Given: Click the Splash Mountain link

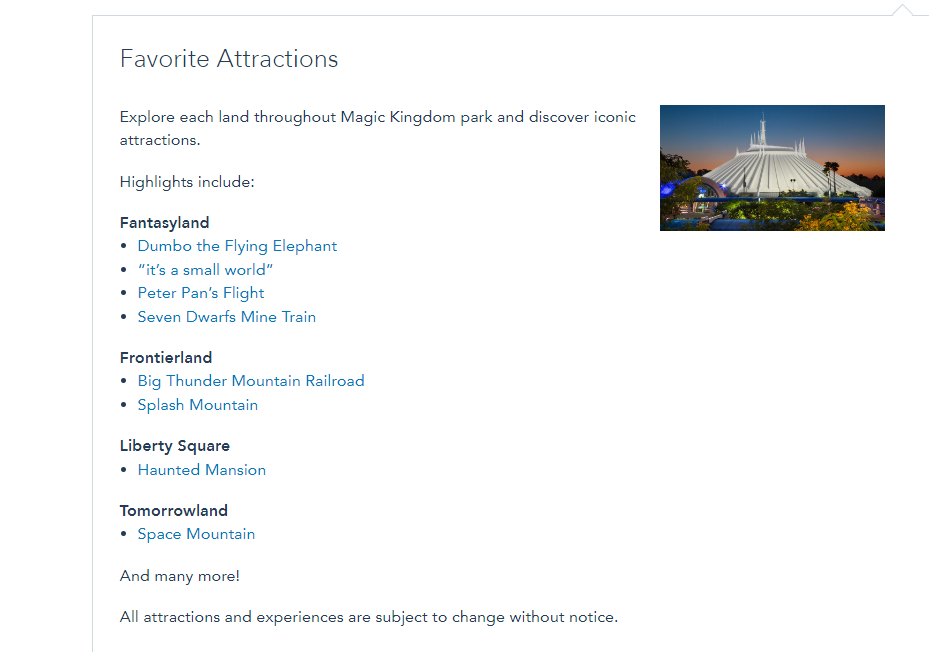Looking at the screenshot, I should coord(198,405).
